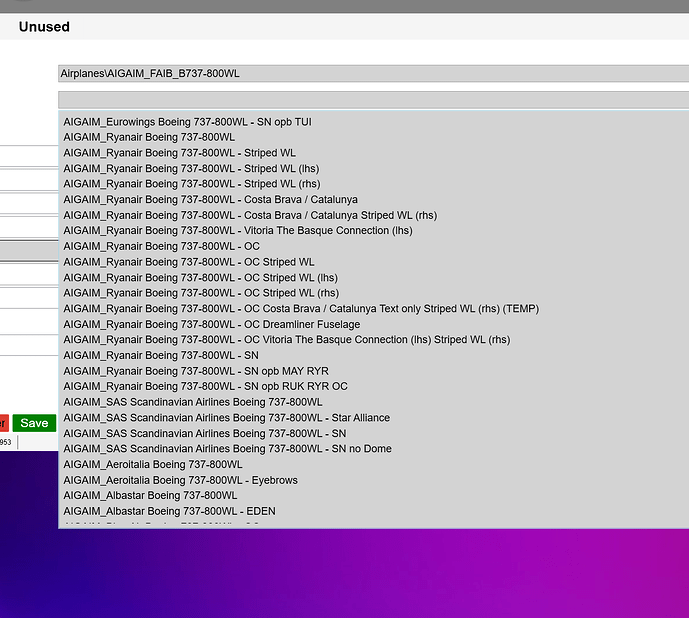689x618 pixels.
Task: Choose plain SAS Scandinavian Airlines Boeing 737-800WL
Action: [x=192, y=402]
